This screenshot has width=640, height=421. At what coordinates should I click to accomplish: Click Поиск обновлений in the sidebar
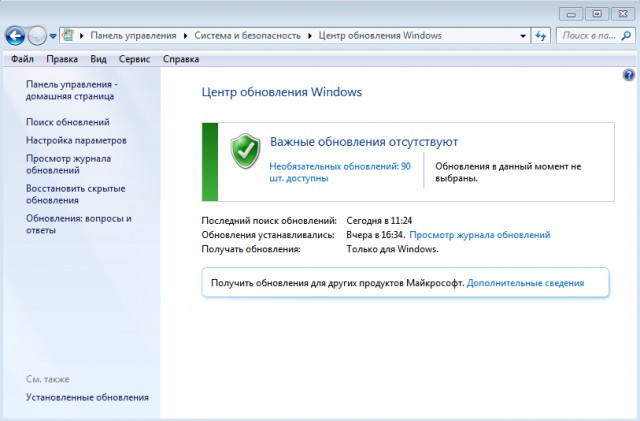click(68, 122)
